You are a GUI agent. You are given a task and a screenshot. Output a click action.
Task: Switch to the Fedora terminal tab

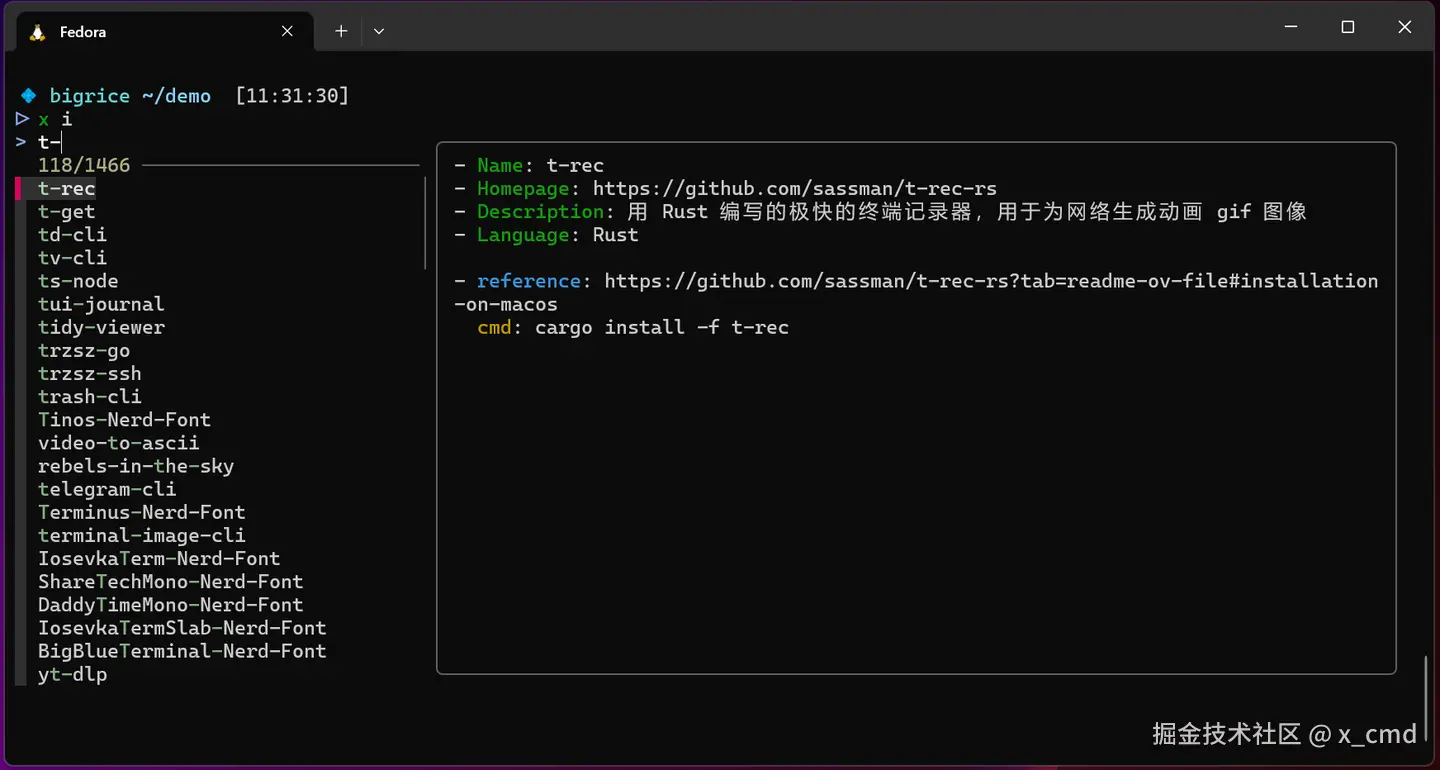tap(165, 32)
